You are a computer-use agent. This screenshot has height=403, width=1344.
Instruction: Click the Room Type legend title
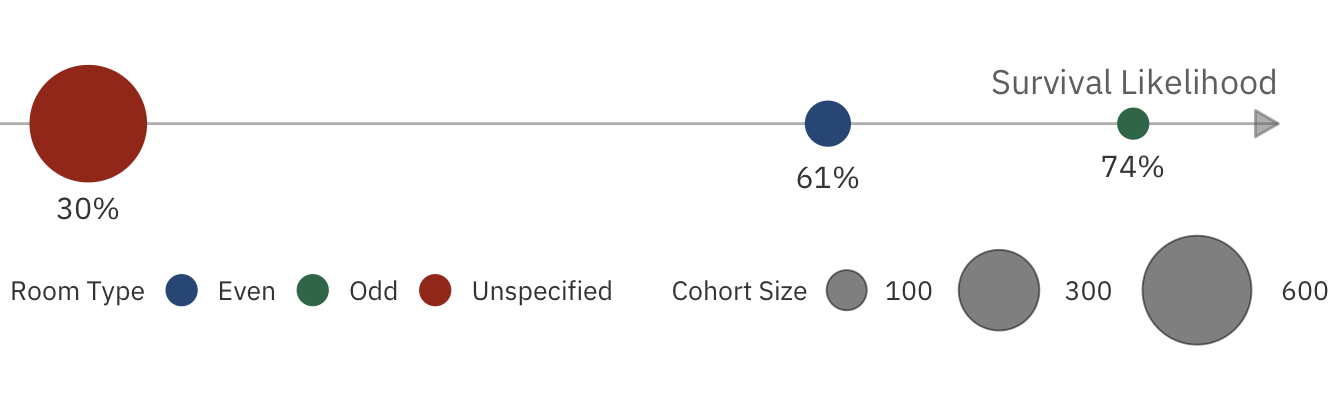pos(77,291)
